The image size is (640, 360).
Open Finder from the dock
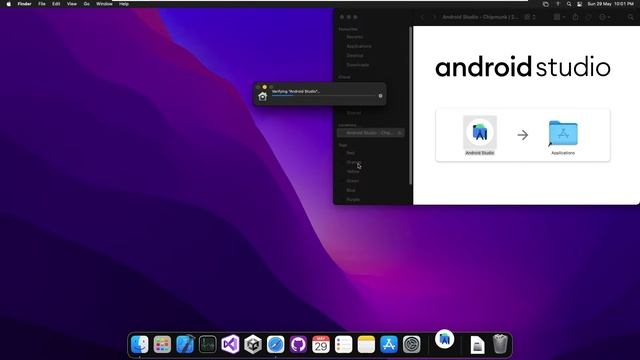click(x=140, y=344)
